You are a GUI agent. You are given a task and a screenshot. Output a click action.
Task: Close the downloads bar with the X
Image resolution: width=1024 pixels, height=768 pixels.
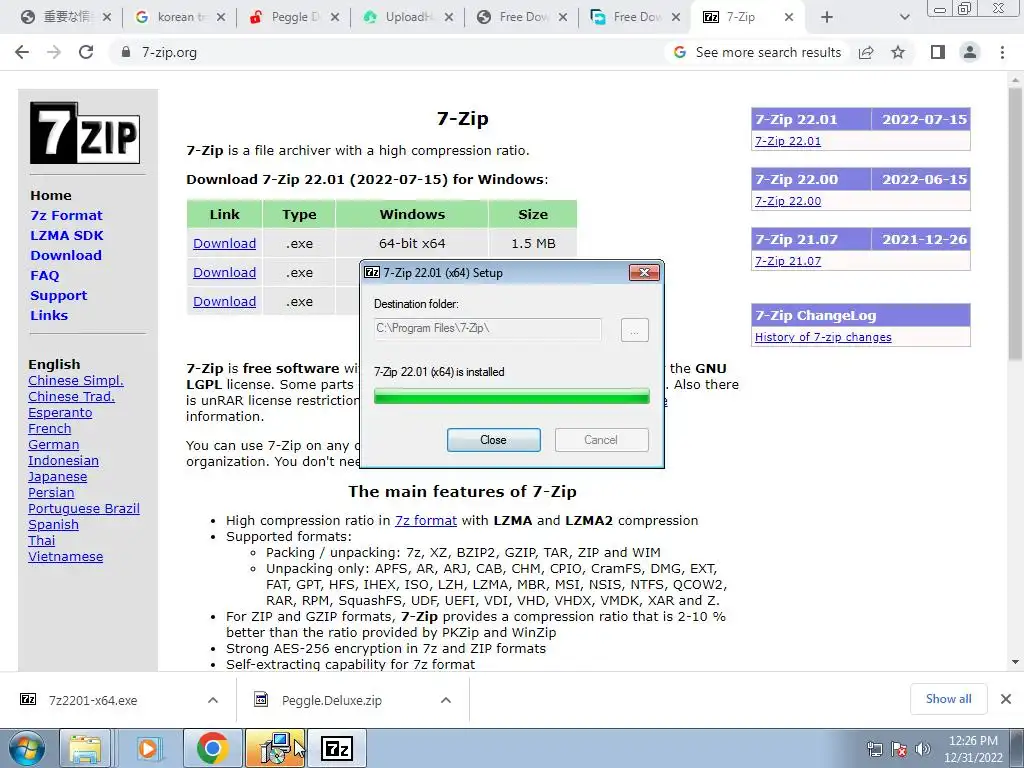coord(1006,699)
